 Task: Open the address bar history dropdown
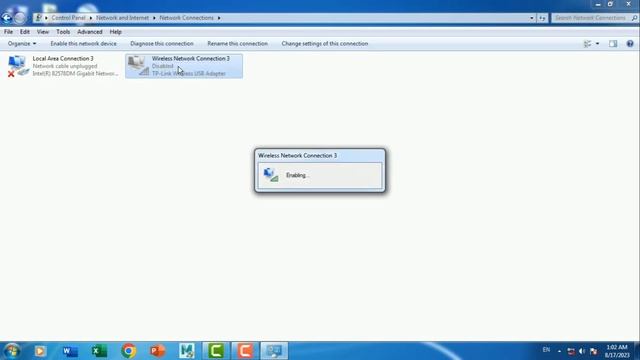(x=531, y=18)
